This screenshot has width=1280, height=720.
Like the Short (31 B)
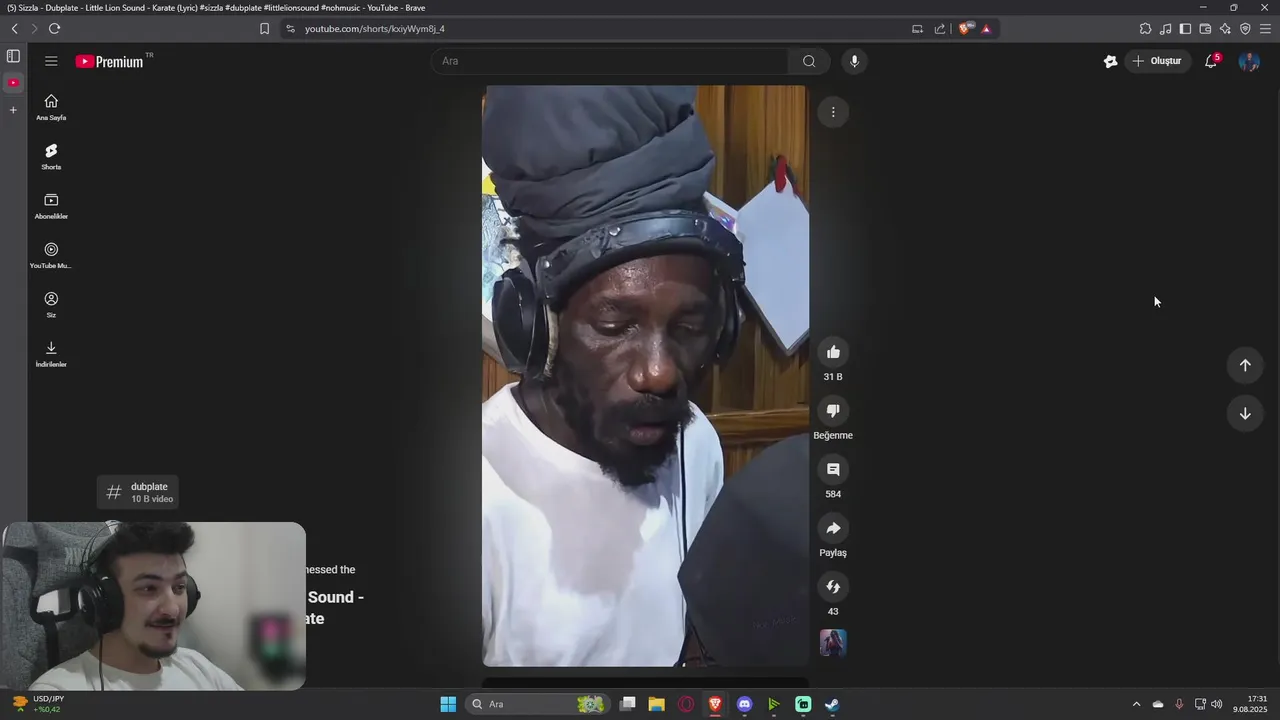coord(833,352)
